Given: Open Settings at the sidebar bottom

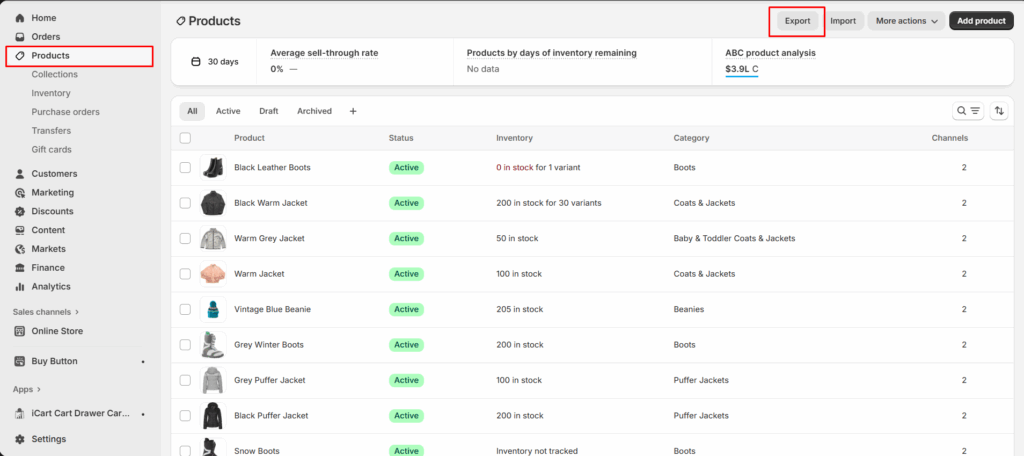Looking at the screenshot, I should (x=48, y=439).
